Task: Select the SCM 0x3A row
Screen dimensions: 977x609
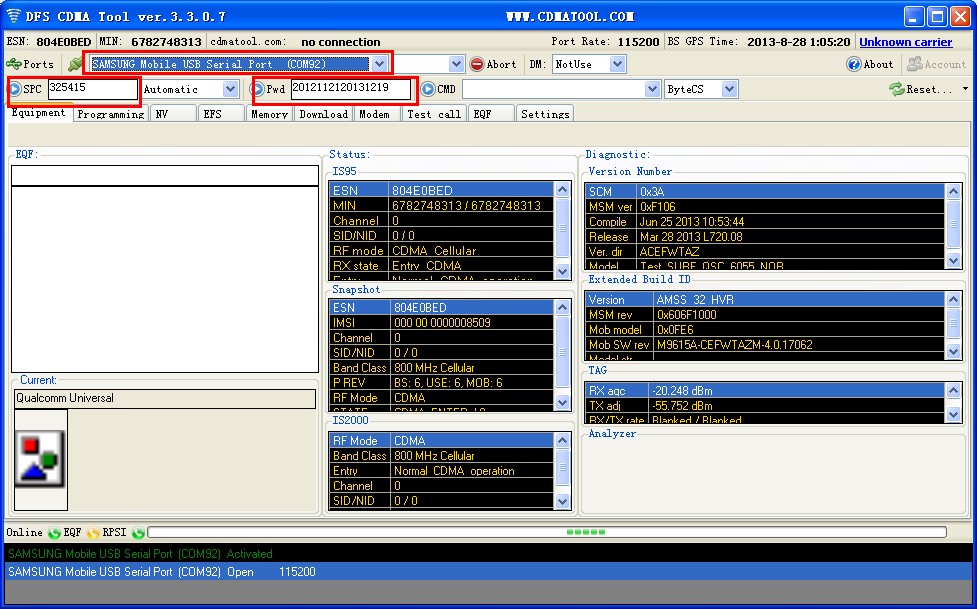Action: click(x=765, y=191)
